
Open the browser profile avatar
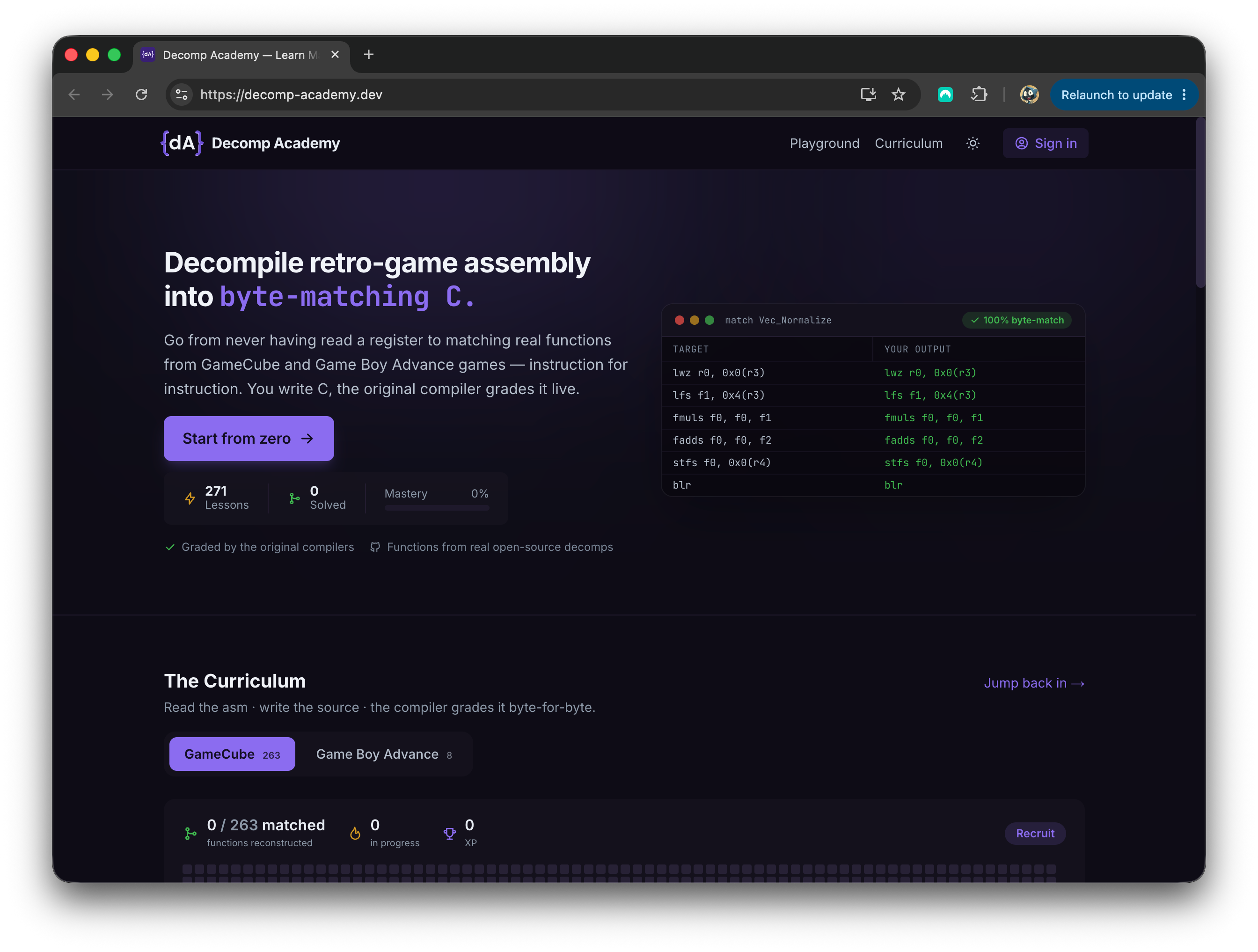[1029, 95]
